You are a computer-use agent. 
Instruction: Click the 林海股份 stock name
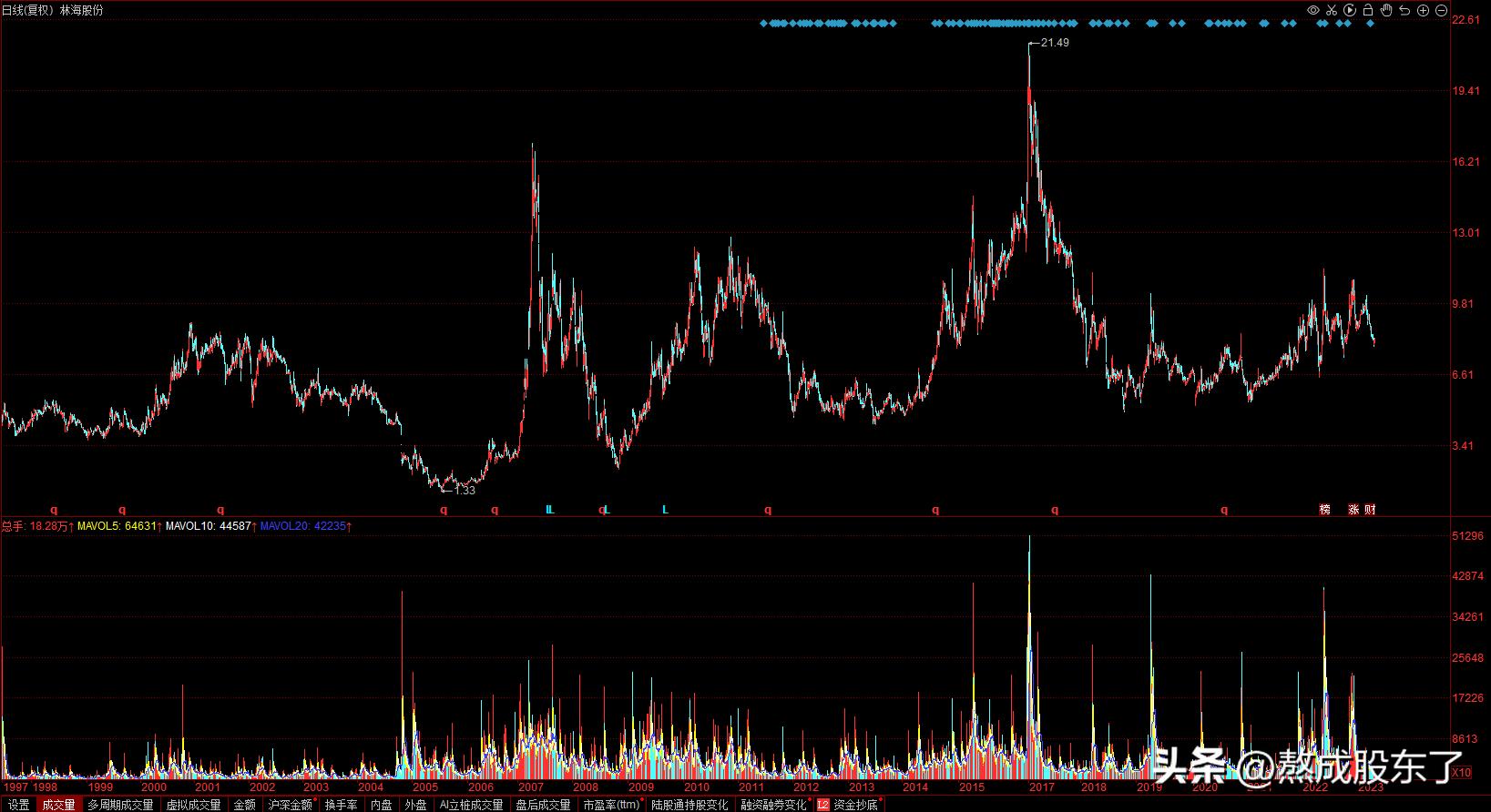[82, 10]
